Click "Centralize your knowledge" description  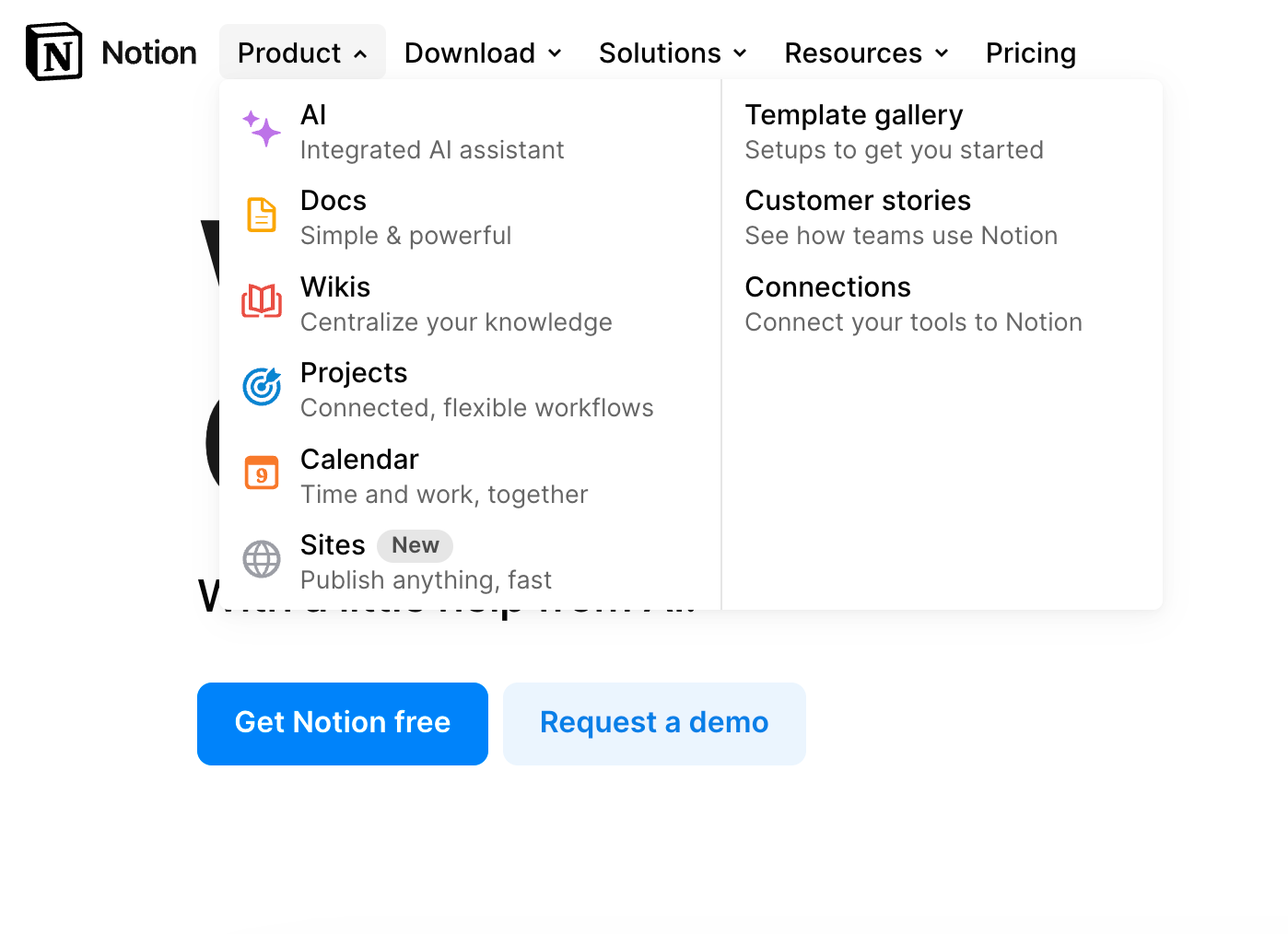click(456, 321)
